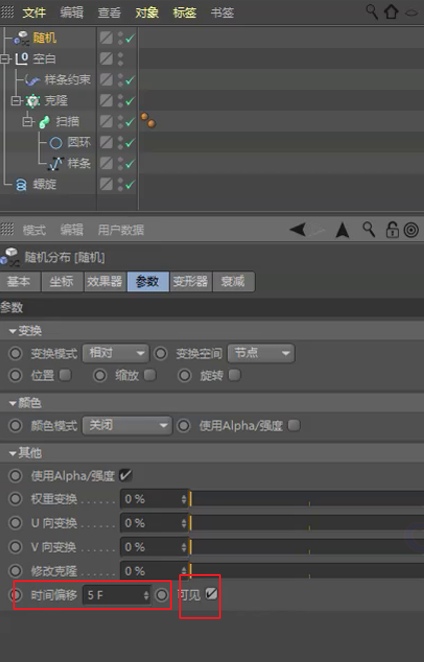424x662 pixels.
Task: Select the 样条约束 deformer icon
Action: point(32,79)
